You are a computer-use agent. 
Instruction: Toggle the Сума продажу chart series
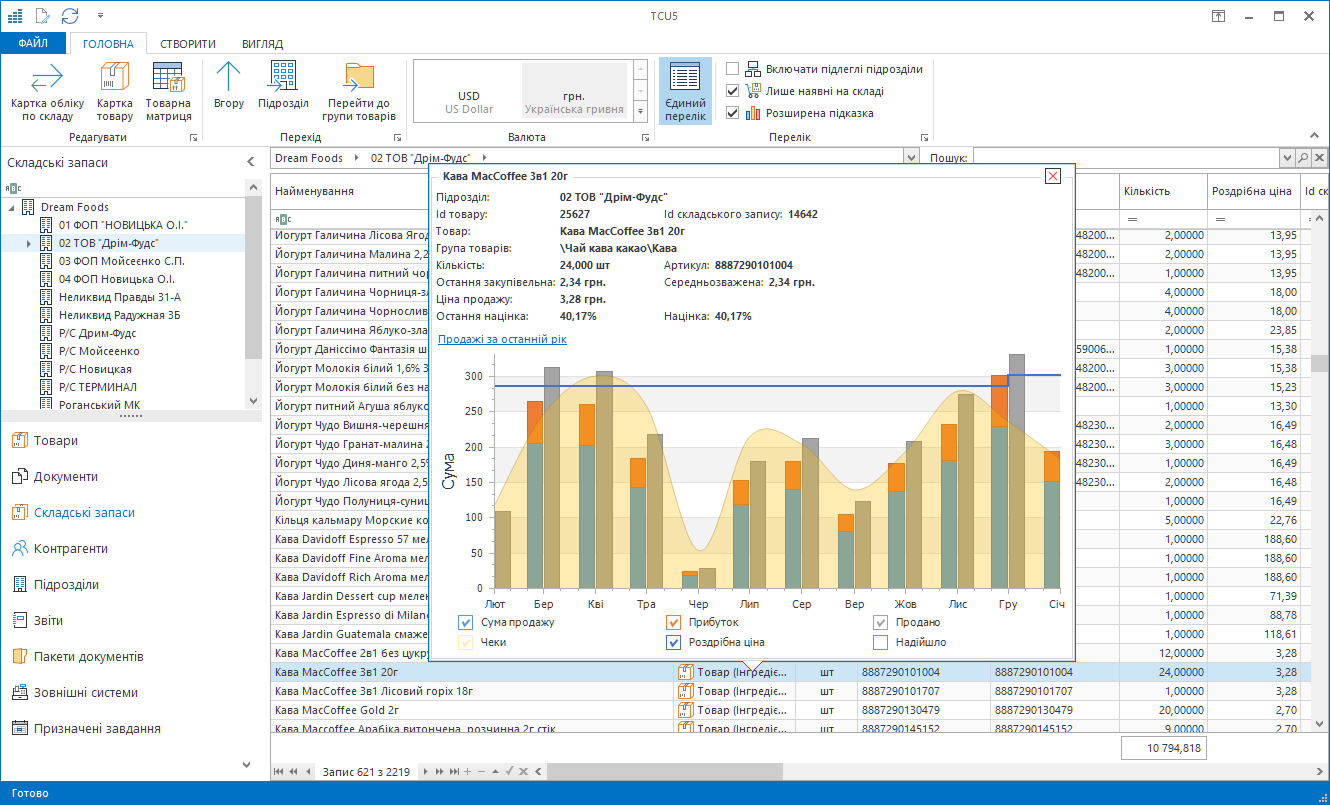[x=465, y=622]
